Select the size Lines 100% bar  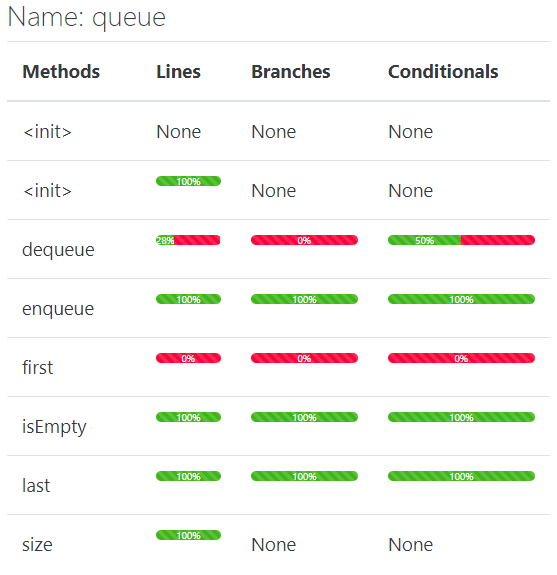[188, 535]
